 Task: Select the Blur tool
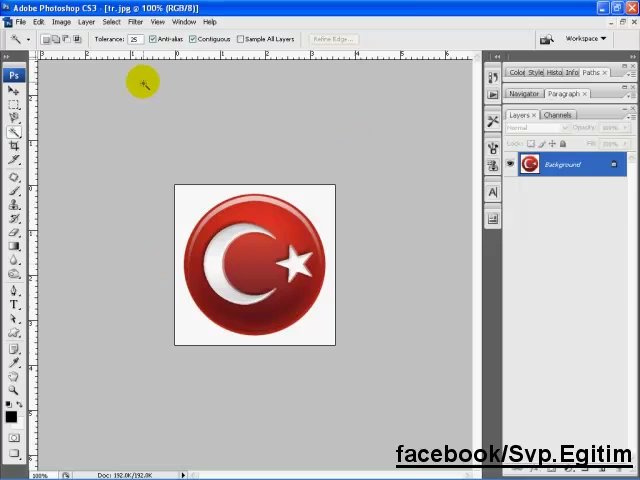[x=13, y=260]
